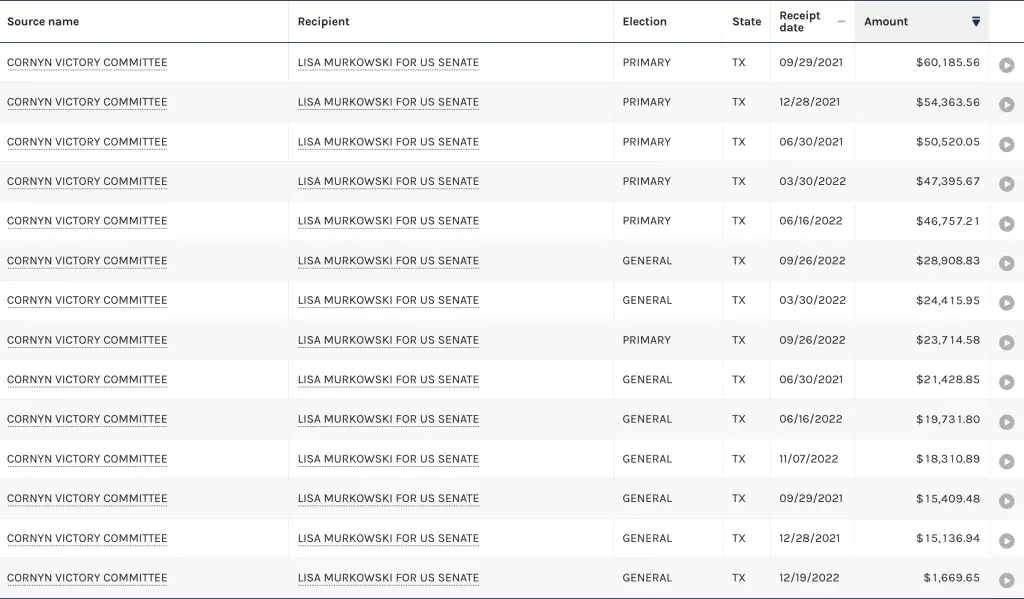Open Cornyn Victory Committee link in $1,669.65 row
The width and height of the screenshot is (1024, 599).
click(87, 577)
